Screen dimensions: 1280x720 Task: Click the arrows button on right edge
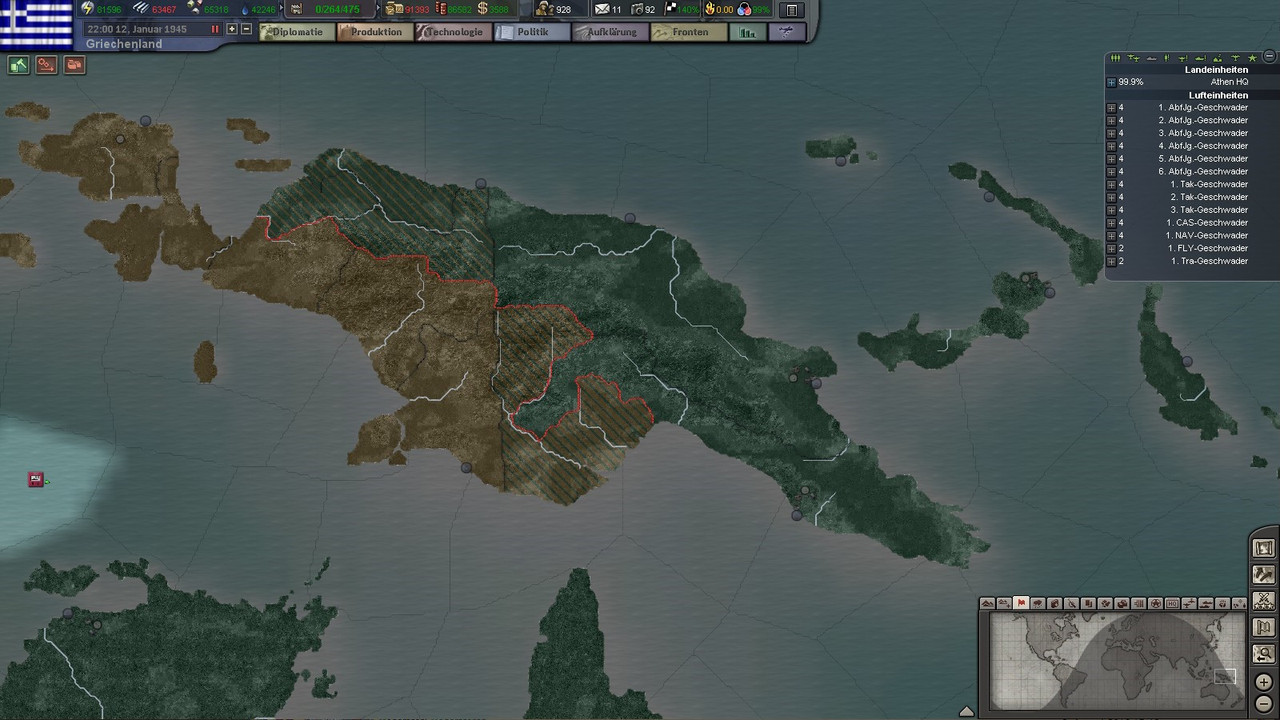tap(1264, 574)
